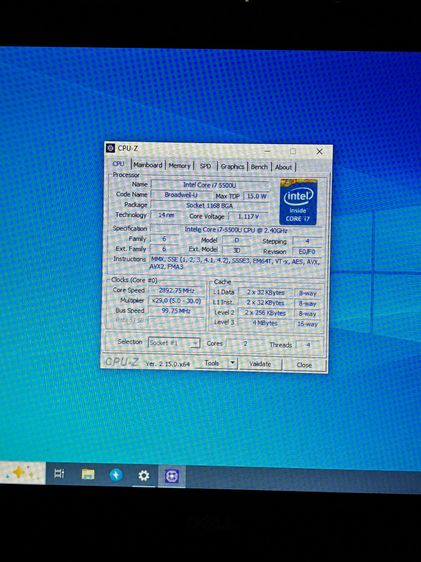Image resolution: width=421 pixels, height=562 pixels.
Task: Click the Ext. Model value 3D
Action: point(236,250)
